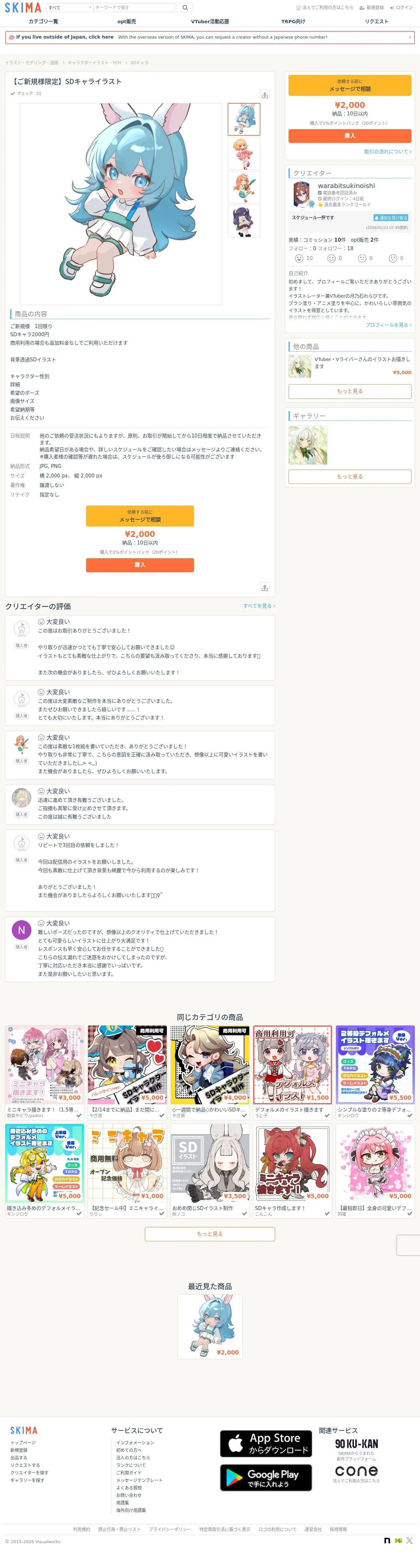The image size is (420, 1568).
Task: Open 新規登録 in the header
Action: [372, 7]
